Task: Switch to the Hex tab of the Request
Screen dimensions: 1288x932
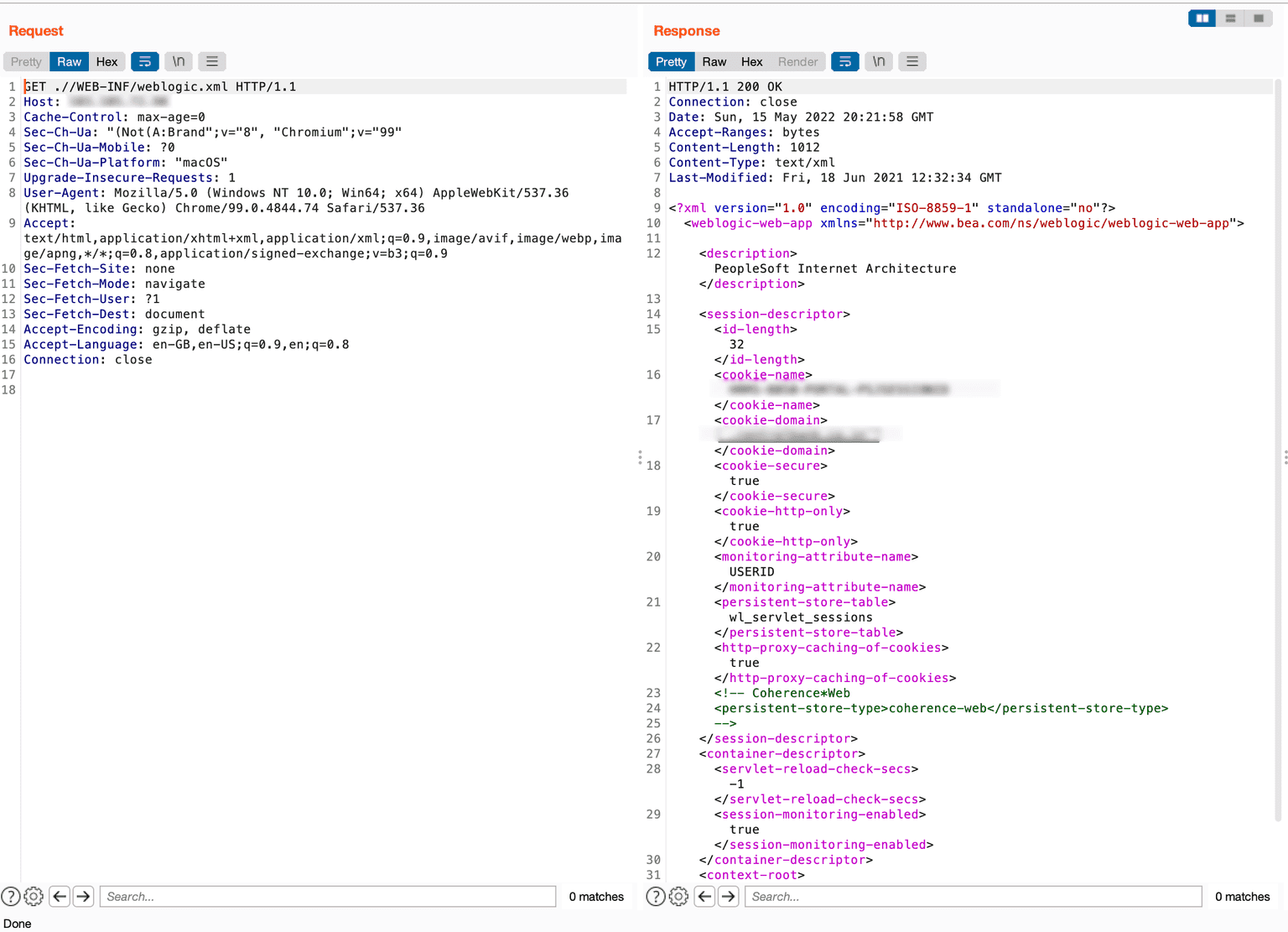Action: [x=106, y=61]
